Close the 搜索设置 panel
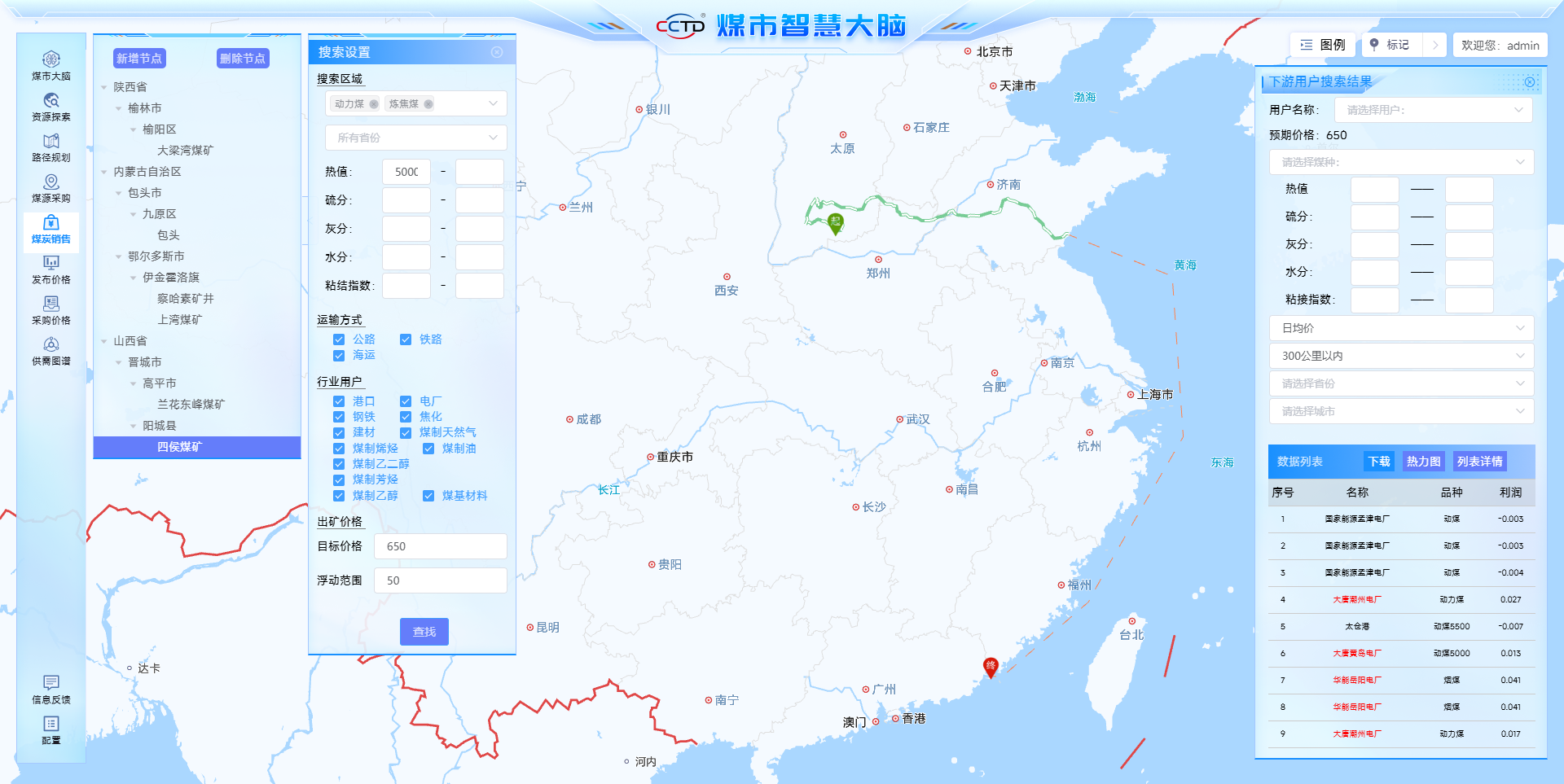1564x784 pixels. 497,52
